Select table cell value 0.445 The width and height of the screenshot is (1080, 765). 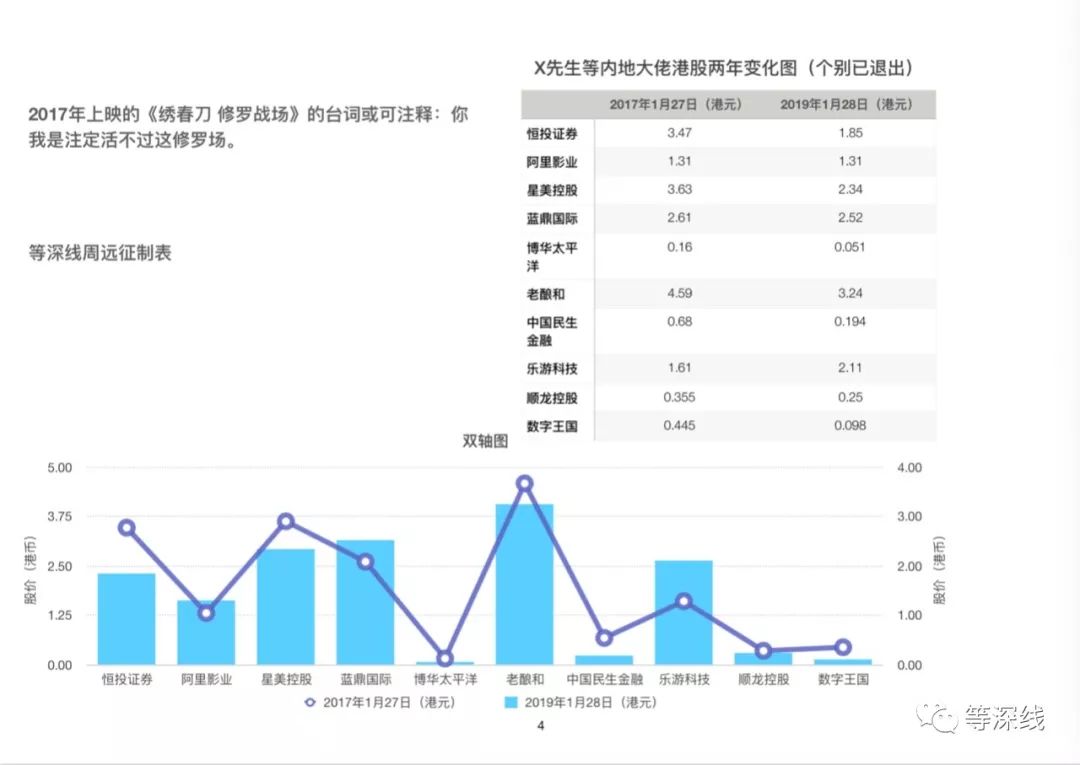point(679,426)
